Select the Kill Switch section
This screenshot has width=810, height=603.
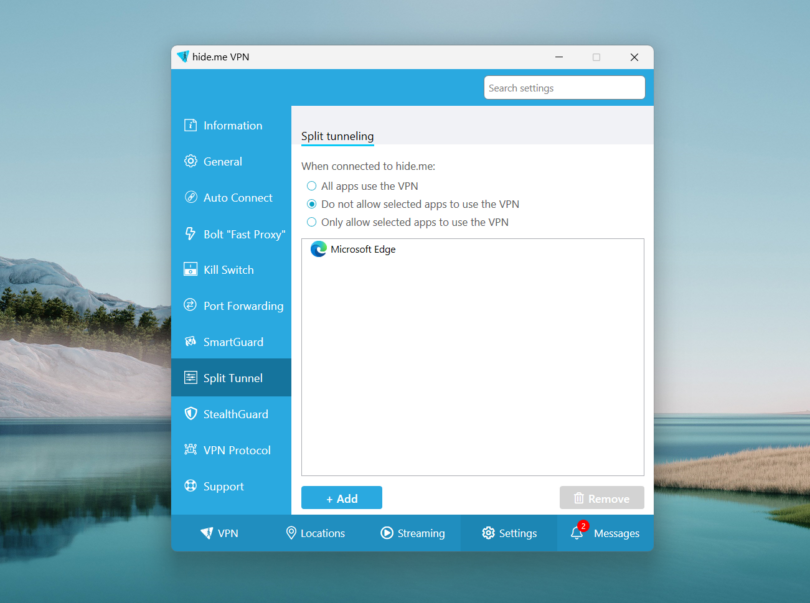point(228,269)
